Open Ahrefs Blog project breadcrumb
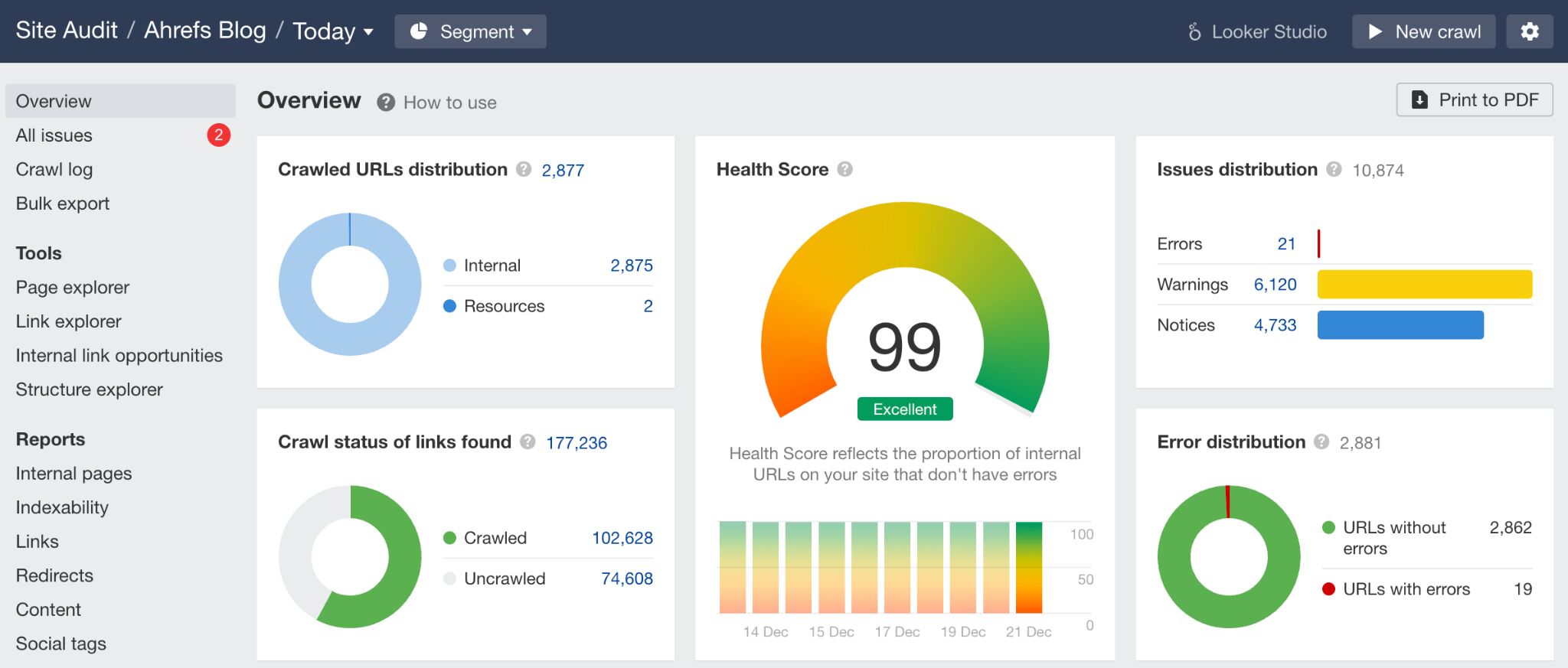 point(205,31)
